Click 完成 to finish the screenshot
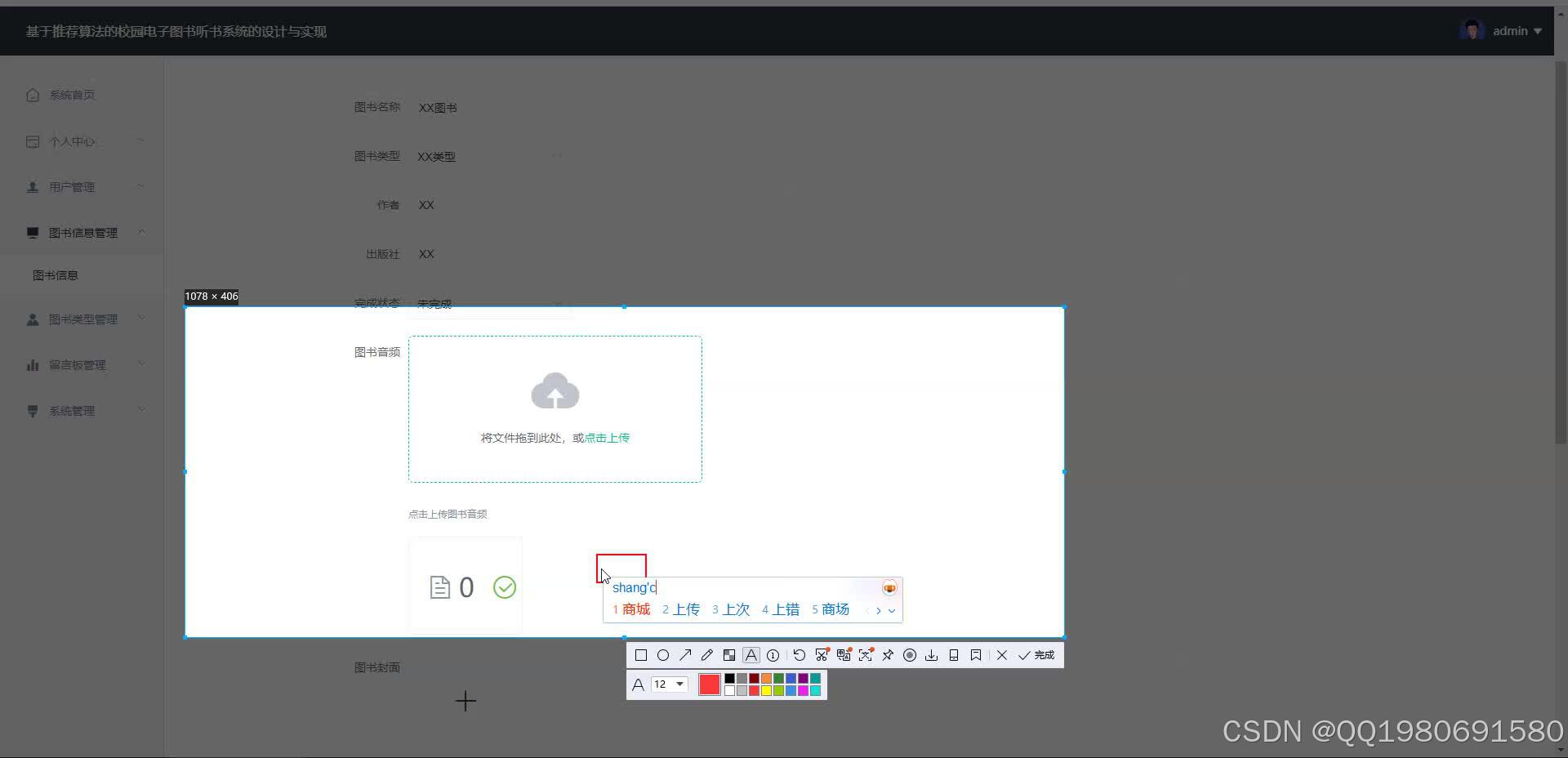This screenshot has height=758, width=1568. (x=1036, y=655)
